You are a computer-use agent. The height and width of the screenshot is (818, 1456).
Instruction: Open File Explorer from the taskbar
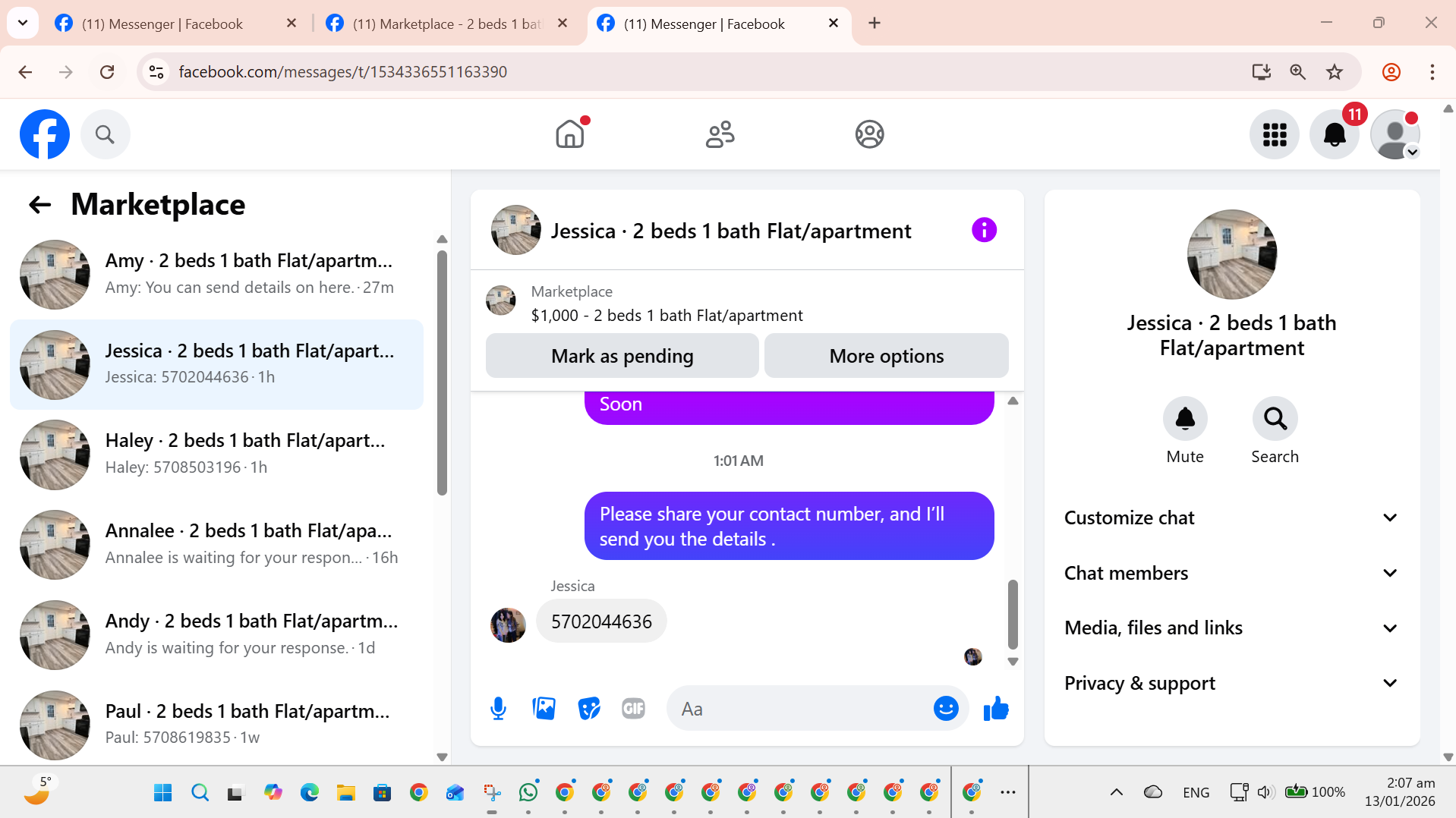tap(346, 792)
